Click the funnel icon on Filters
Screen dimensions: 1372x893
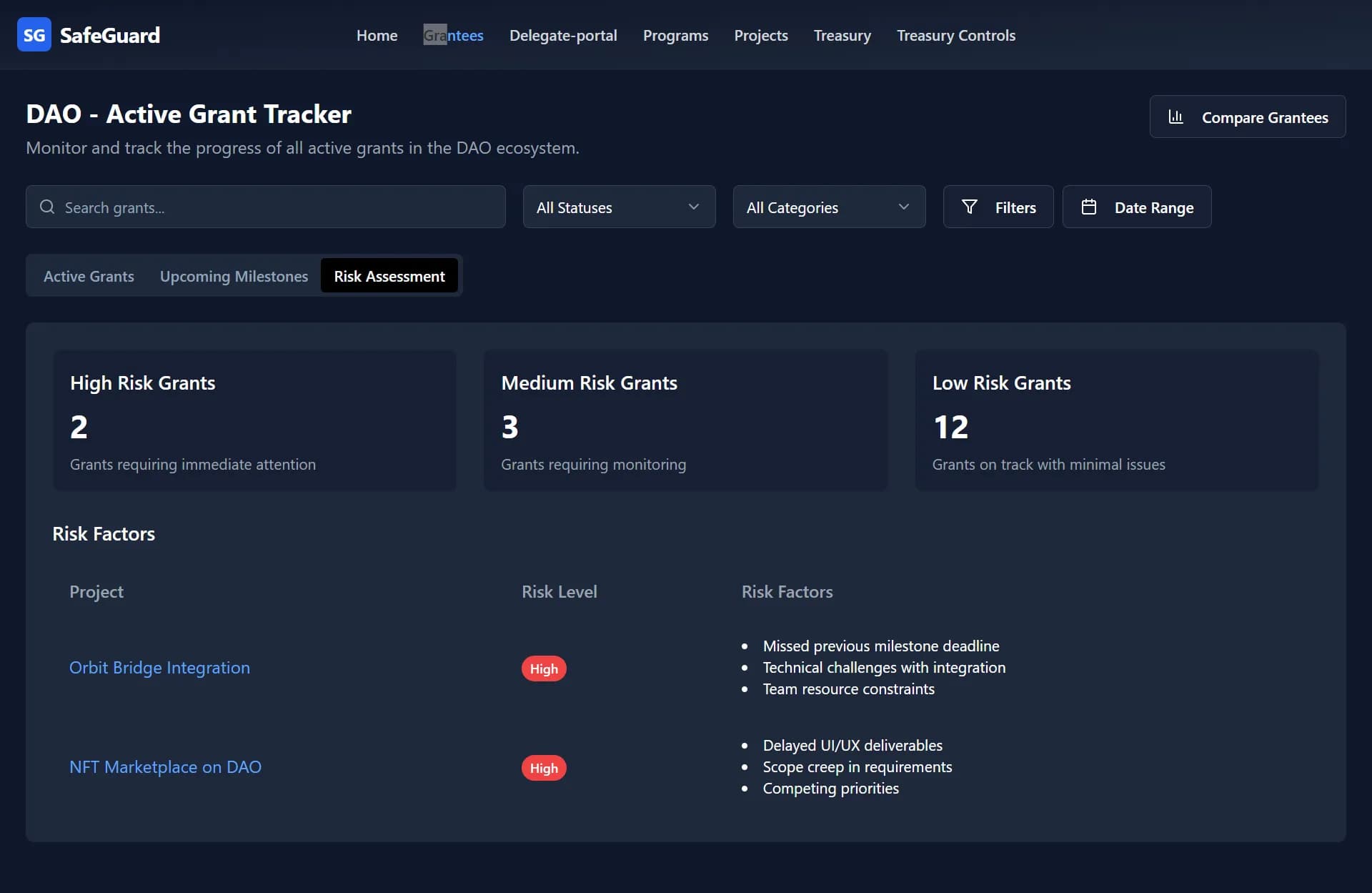969,207
